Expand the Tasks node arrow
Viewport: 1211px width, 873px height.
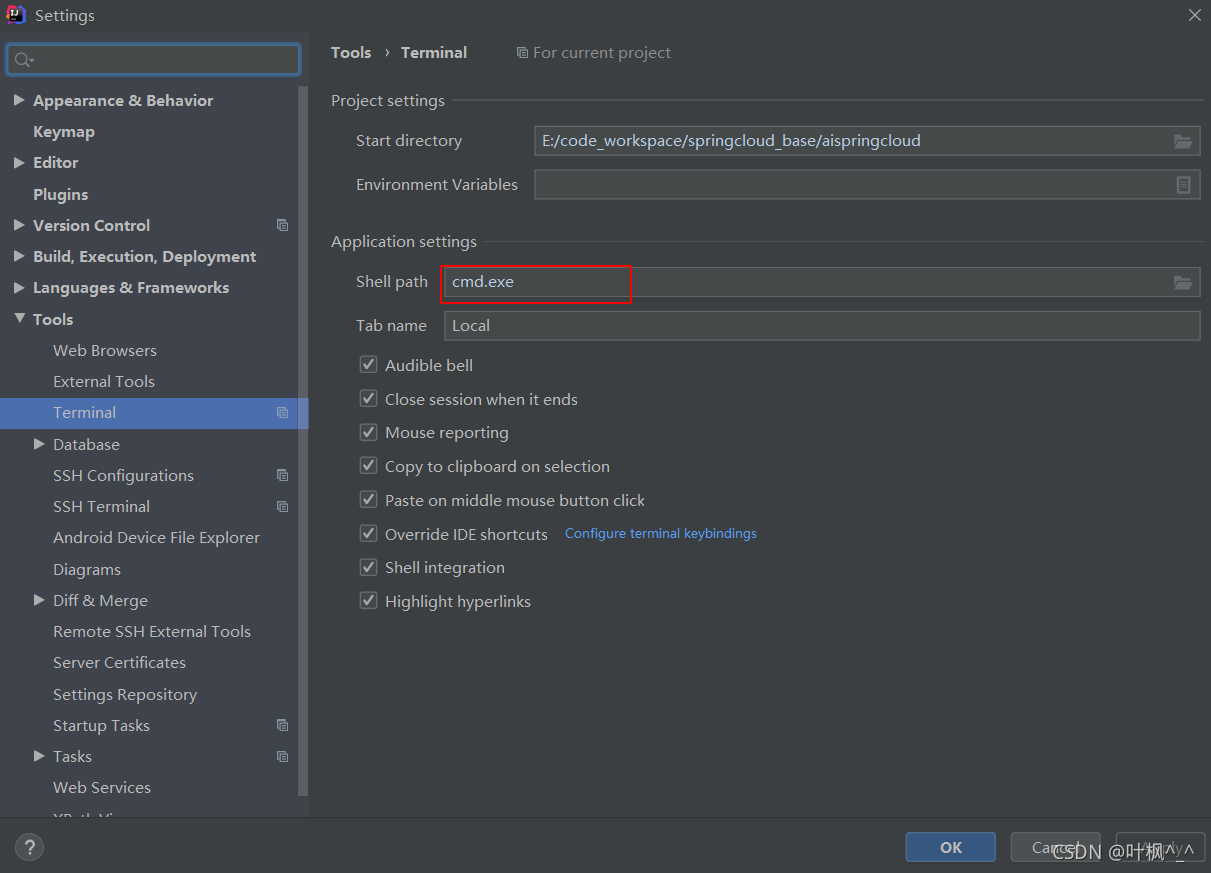39,756
